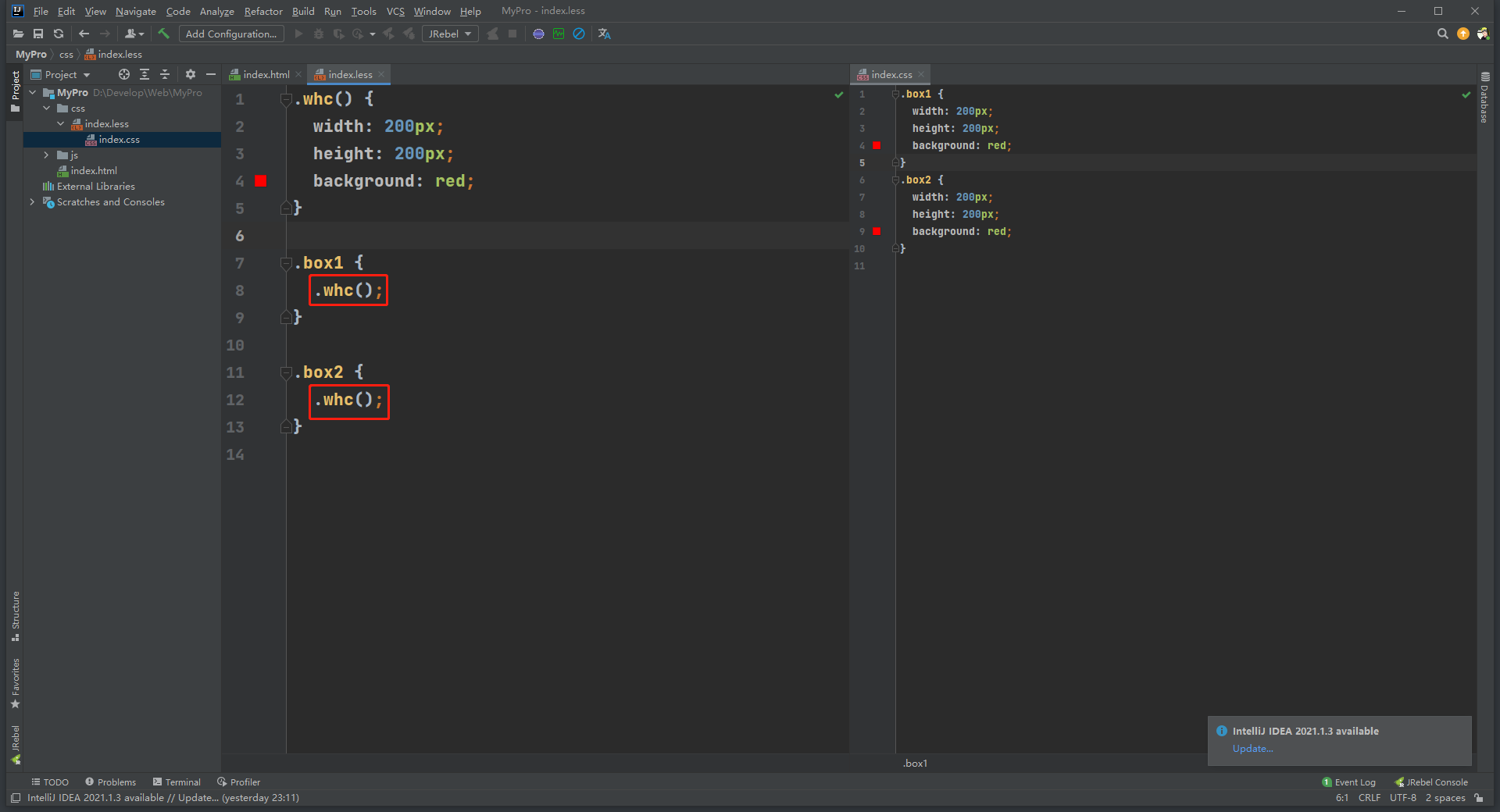Click the green checkmark in index.css editor
The height and width of the screenshot is (812, 1500).
click(1466, 95)
